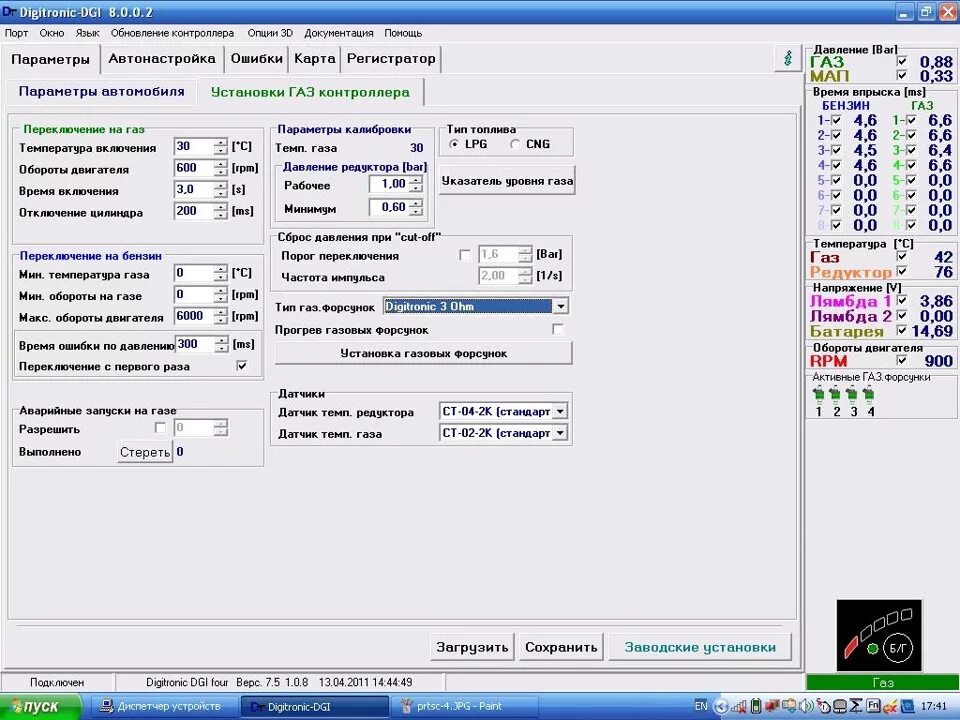Image resolution: width=960 pixels, height=720 pixels.
Task: Uncheck the Редуктор temperature checkbox
Action: [901, 271]
